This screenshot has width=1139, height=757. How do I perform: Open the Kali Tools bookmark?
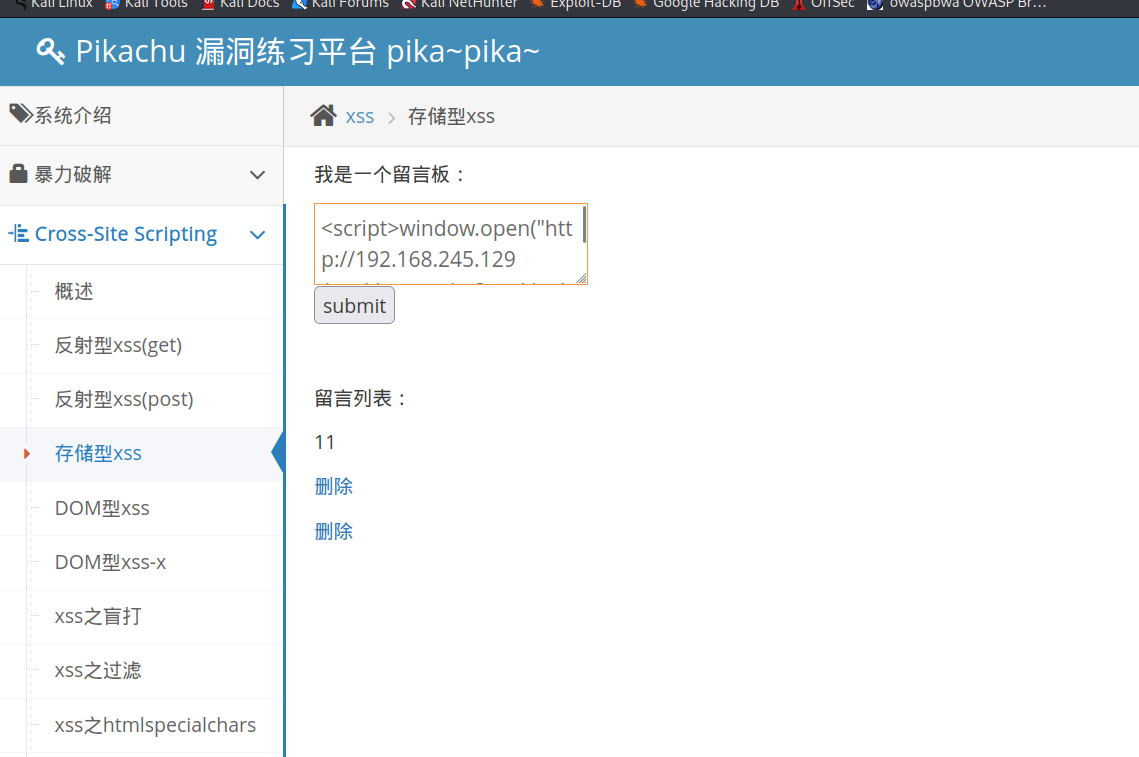pyautogui.click(x=147, y=4)
